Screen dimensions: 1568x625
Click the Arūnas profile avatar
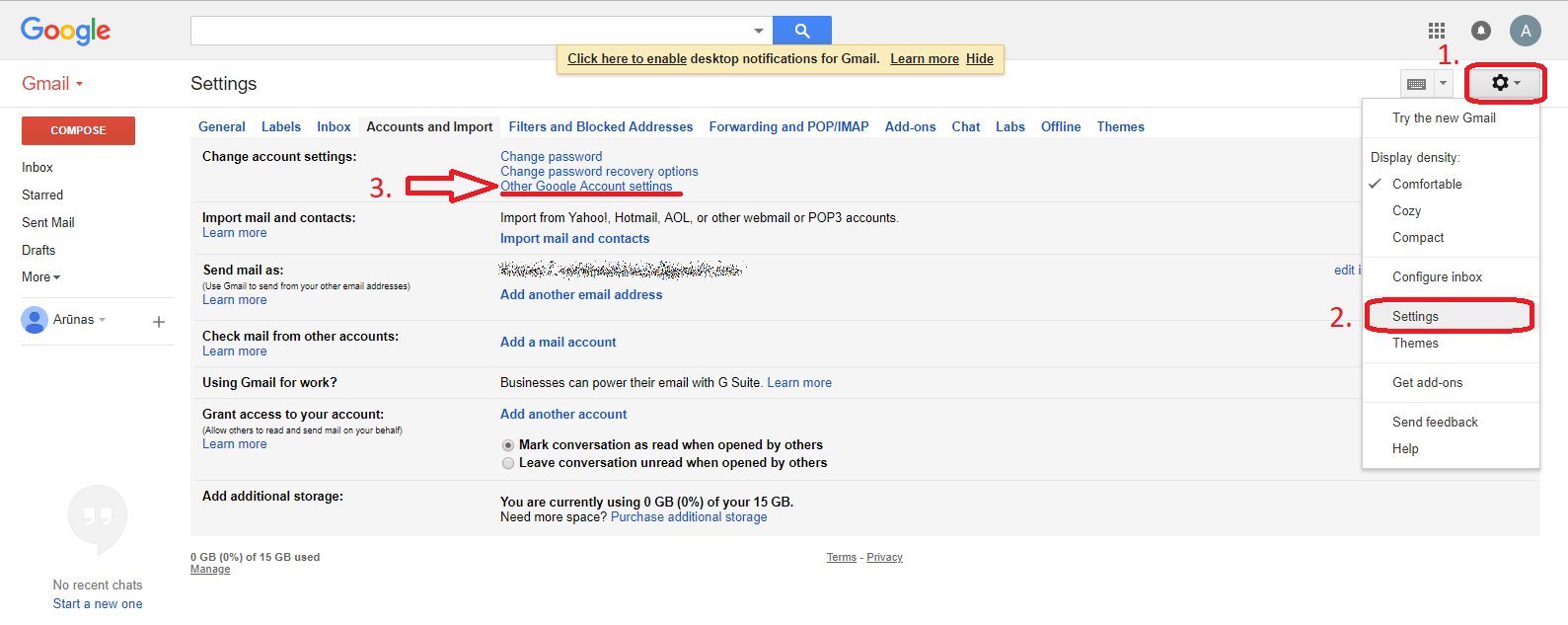tap(35, 320)
